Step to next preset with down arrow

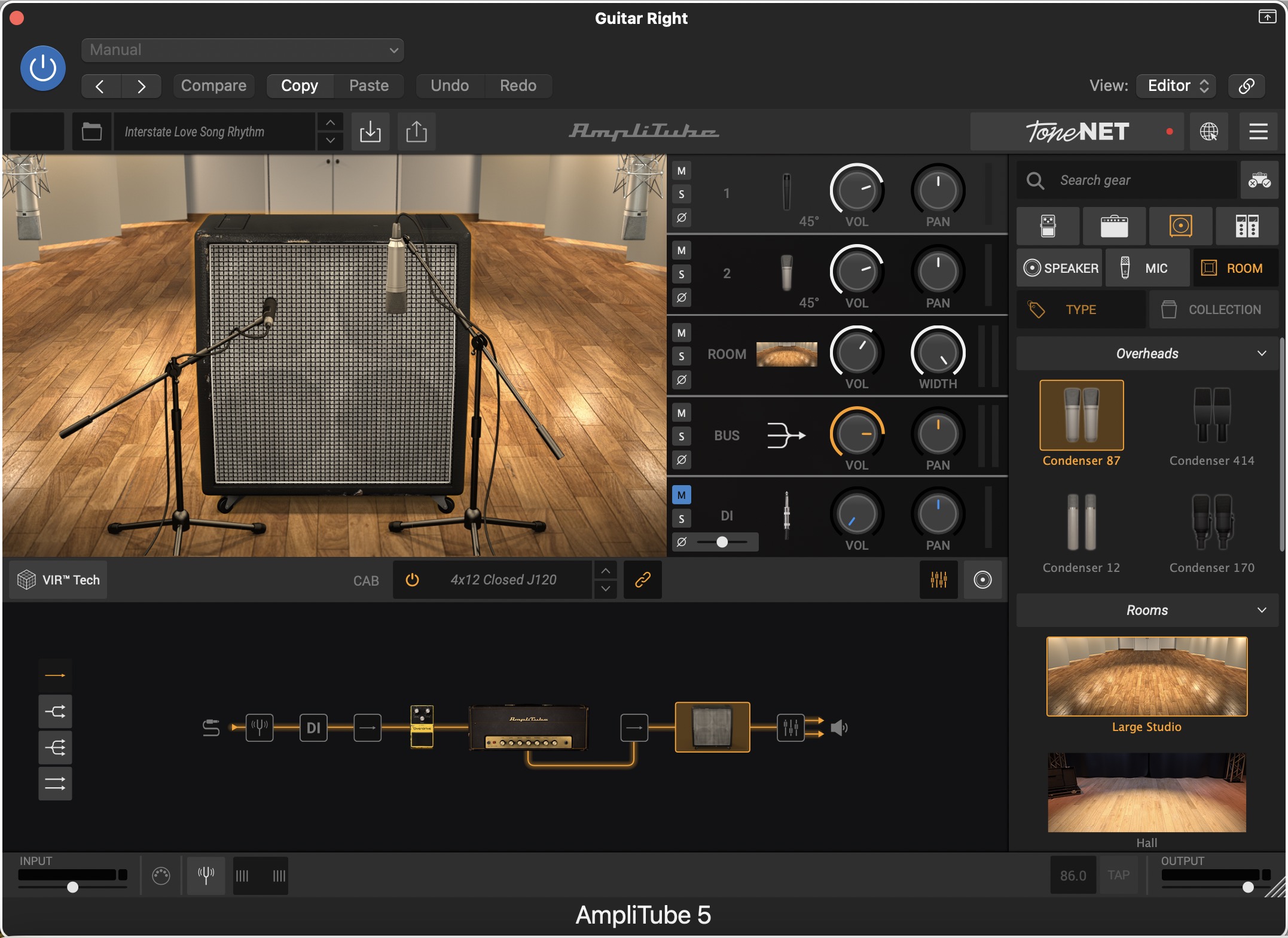tap(330, 141)
